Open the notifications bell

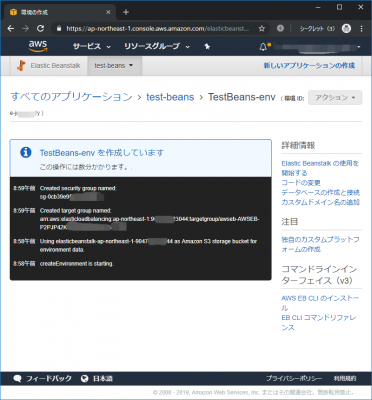263,47
